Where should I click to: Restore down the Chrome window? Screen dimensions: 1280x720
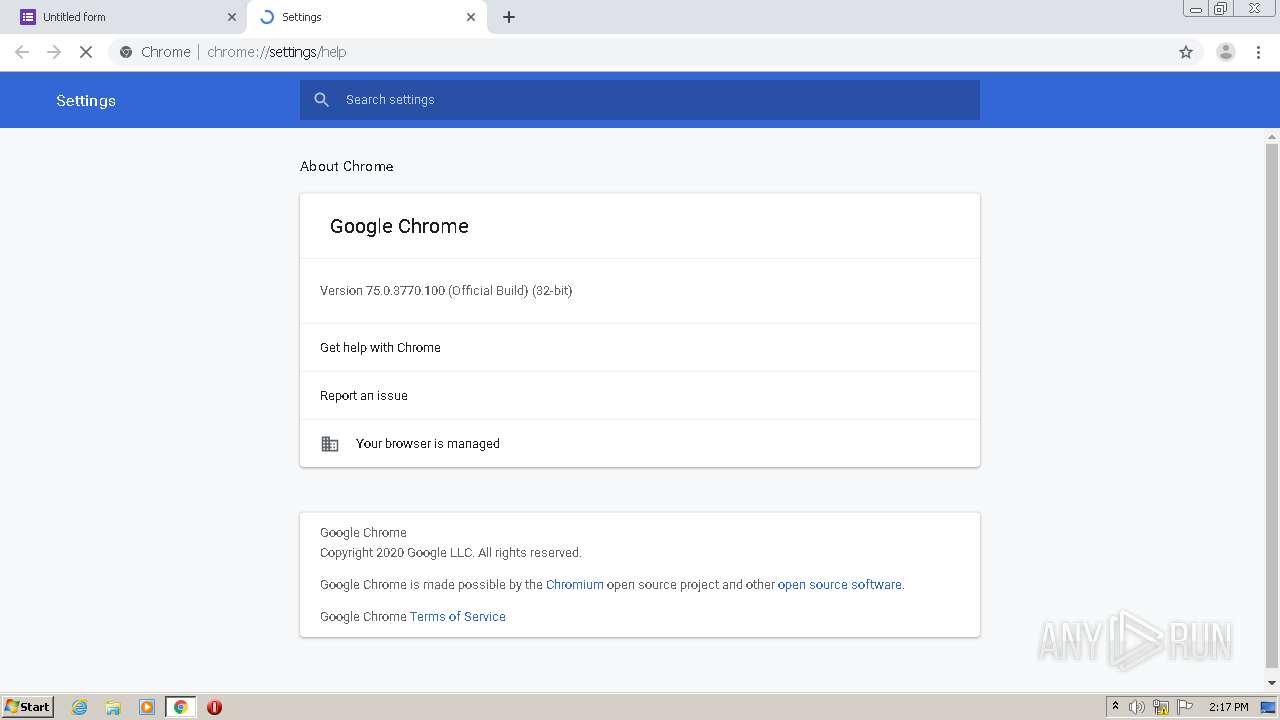click(x=1221, y=9)
